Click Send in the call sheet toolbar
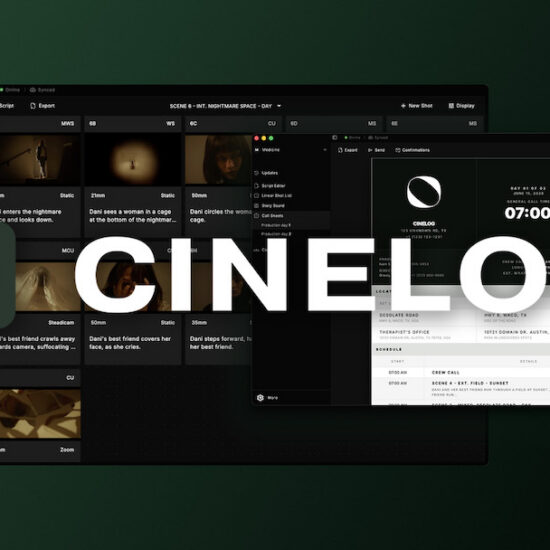Viewport: 550px width, 550px height. (x=376, y=150)
